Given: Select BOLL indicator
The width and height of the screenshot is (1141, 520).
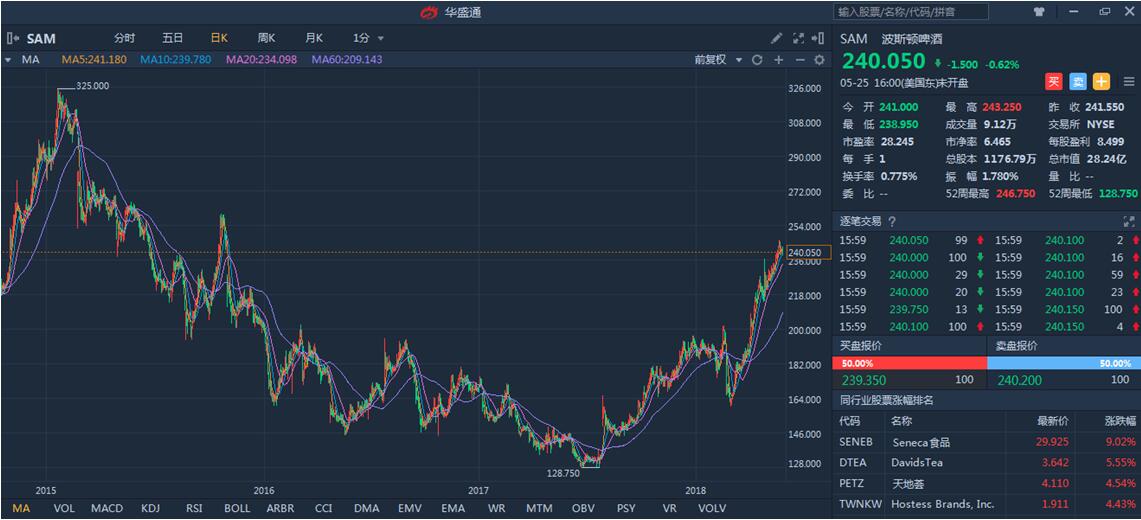Looking at the screenshot, I should pyautogui.click(x=237, y=508).
